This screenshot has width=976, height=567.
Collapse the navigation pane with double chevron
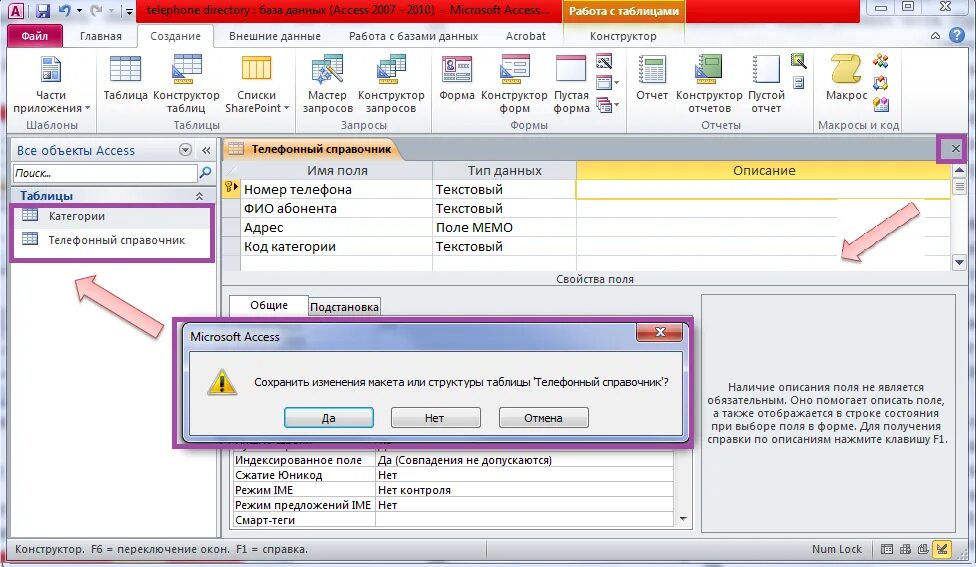tap(206, 150)
